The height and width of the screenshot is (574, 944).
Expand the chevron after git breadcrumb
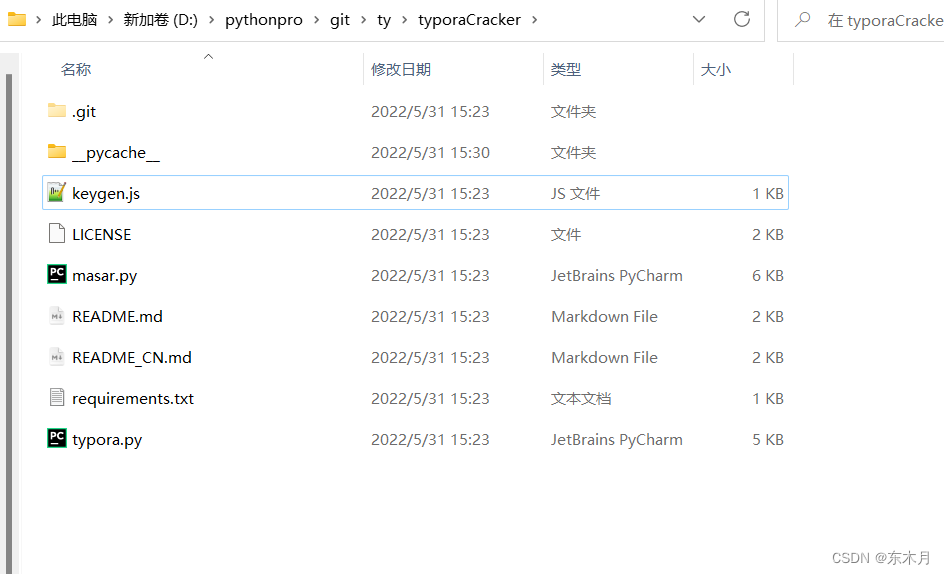pos(363,20)
